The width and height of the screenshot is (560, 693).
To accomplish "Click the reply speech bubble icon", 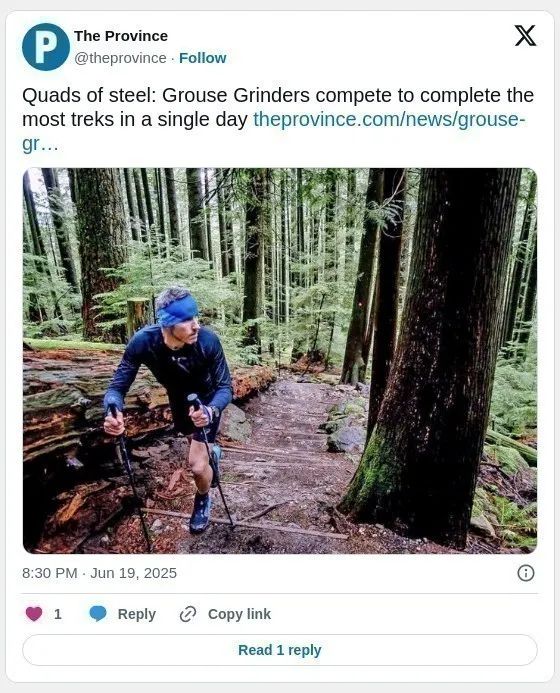I will (98, 614).
